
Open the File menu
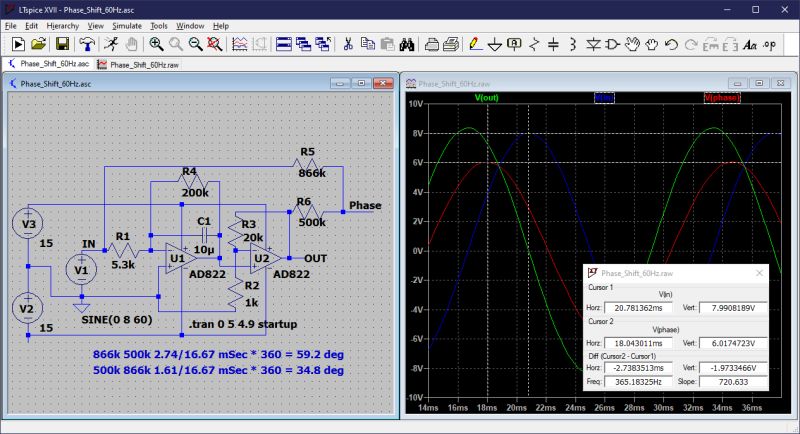[x=11, y=25]
